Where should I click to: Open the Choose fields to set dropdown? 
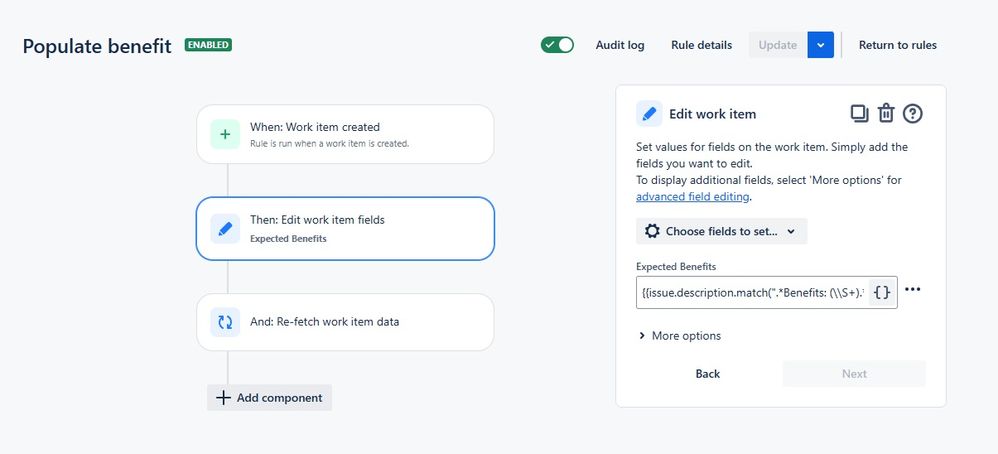pos(721,231)
